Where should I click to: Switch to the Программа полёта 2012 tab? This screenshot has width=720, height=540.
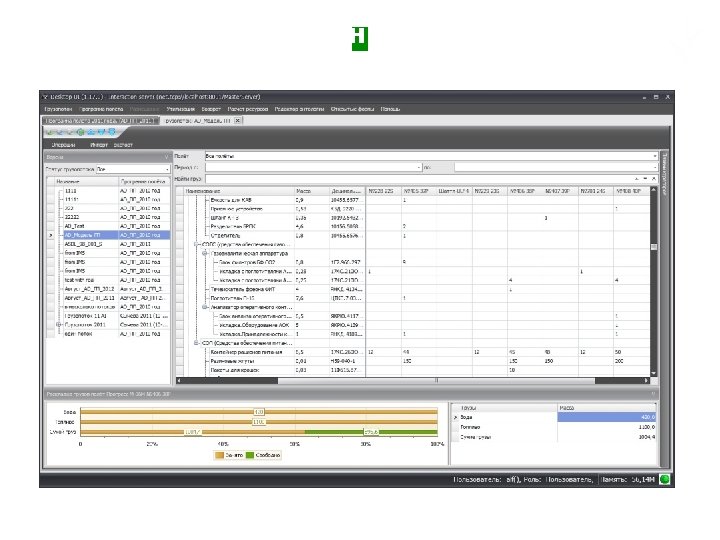pos(101,121)
